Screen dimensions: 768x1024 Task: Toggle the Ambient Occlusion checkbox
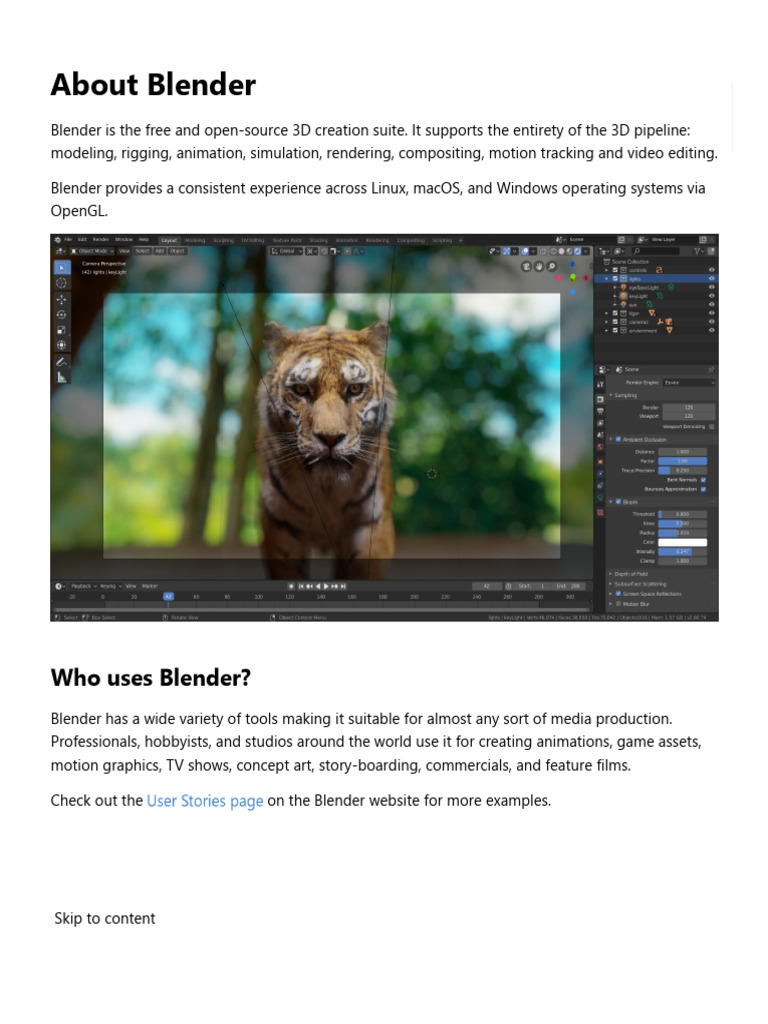tap(618, 439)
